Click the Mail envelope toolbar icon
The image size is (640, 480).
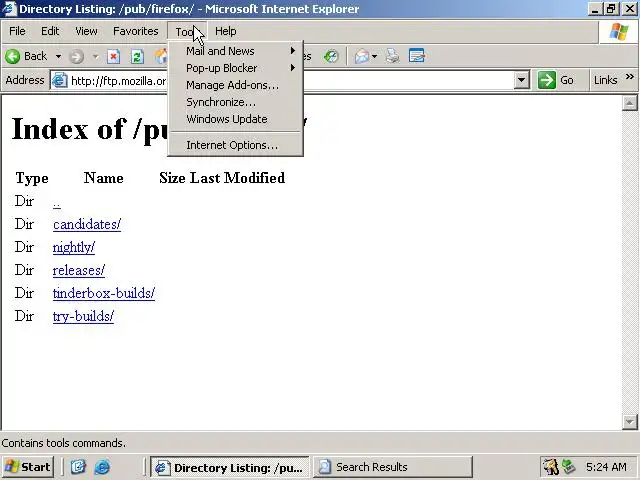click(x=362, y=56)
